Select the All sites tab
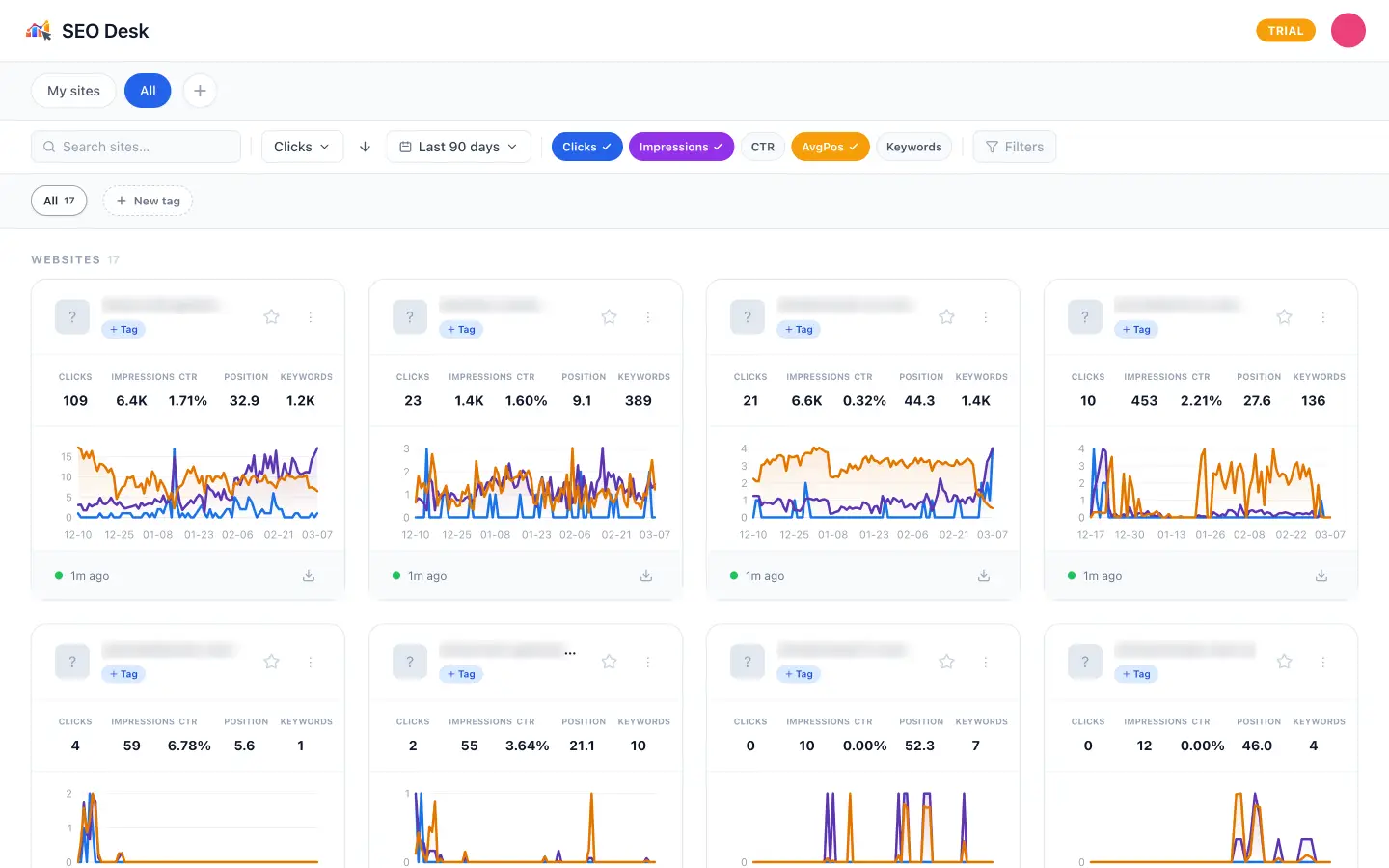This screenshot has width=1389, height=868. tap(148, 90)
